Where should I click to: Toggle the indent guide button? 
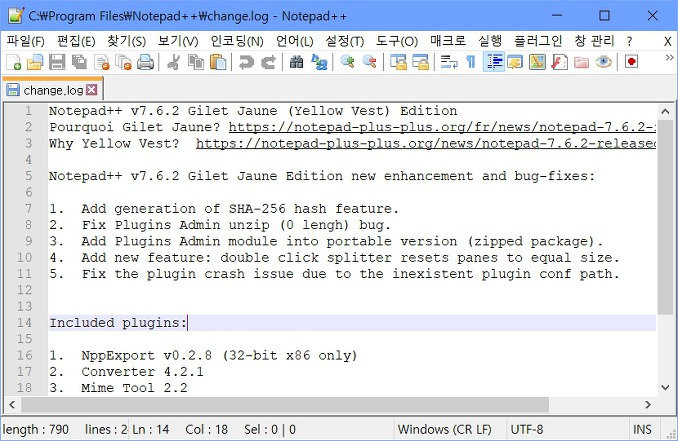pos(493,62)
